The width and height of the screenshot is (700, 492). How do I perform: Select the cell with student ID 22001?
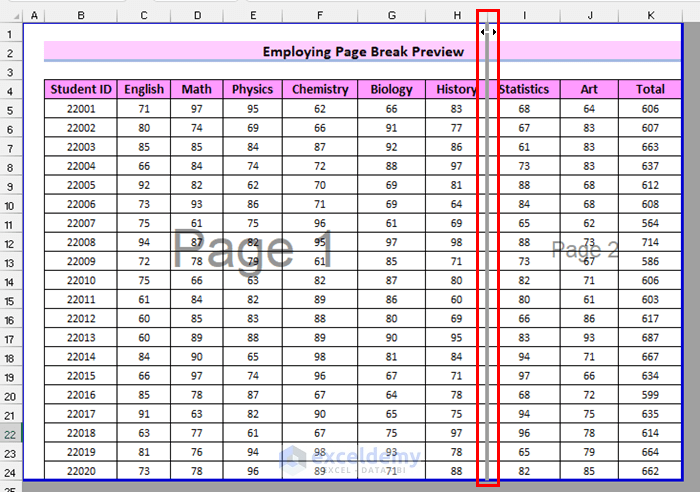coord(81,108)
